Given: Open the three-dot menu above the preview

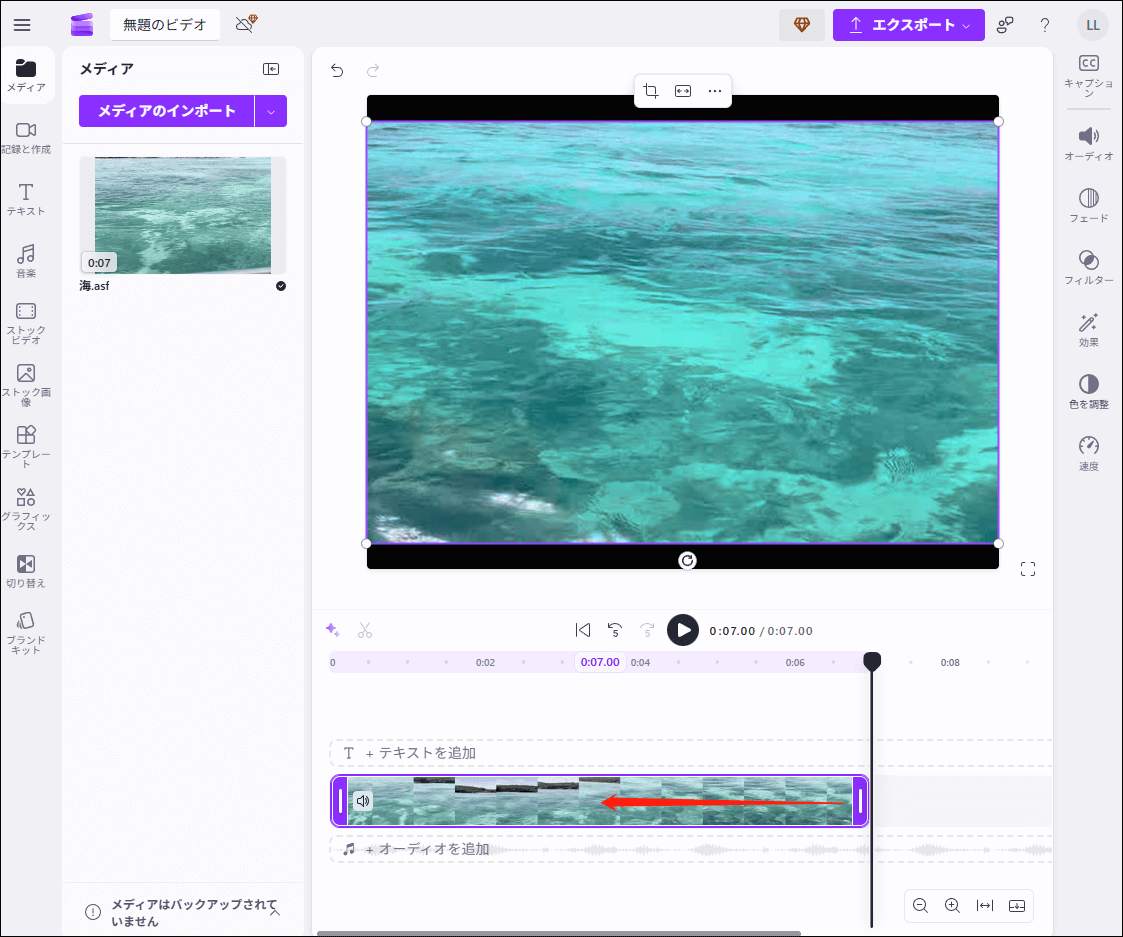Looking at the screenshot, I should [715, 91].
